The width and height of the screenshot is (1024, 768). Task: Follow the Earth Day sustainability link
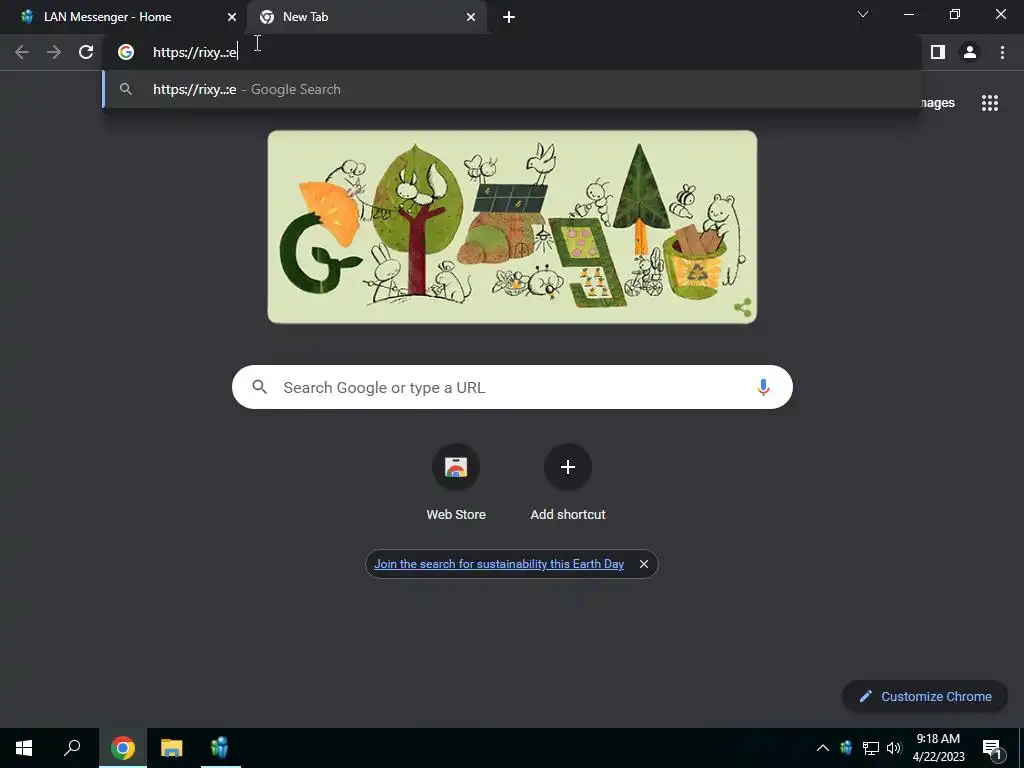click(x=499, y=564)
